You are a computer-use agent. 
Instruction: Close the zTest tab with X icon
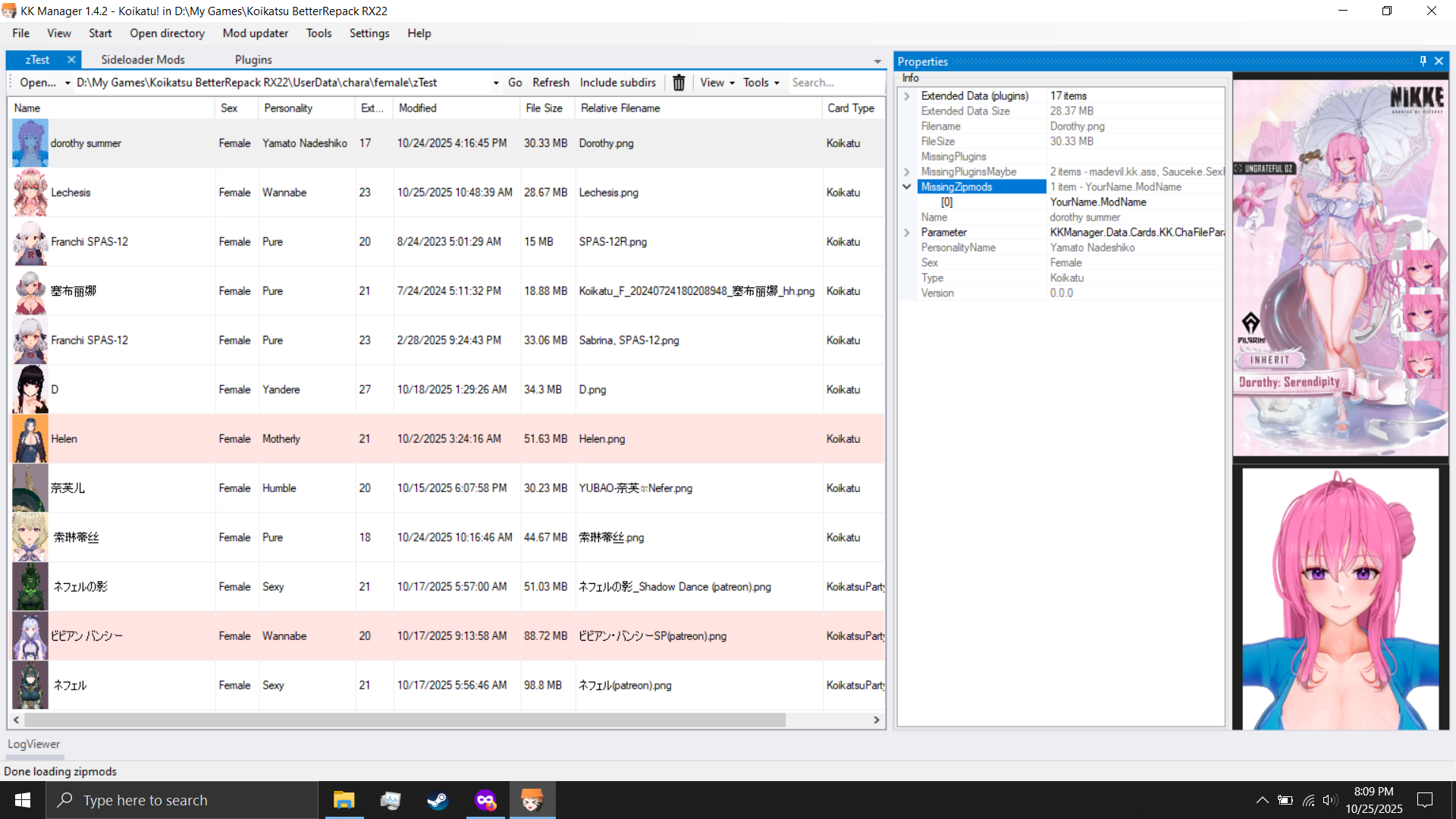click(x=71, y=59)
